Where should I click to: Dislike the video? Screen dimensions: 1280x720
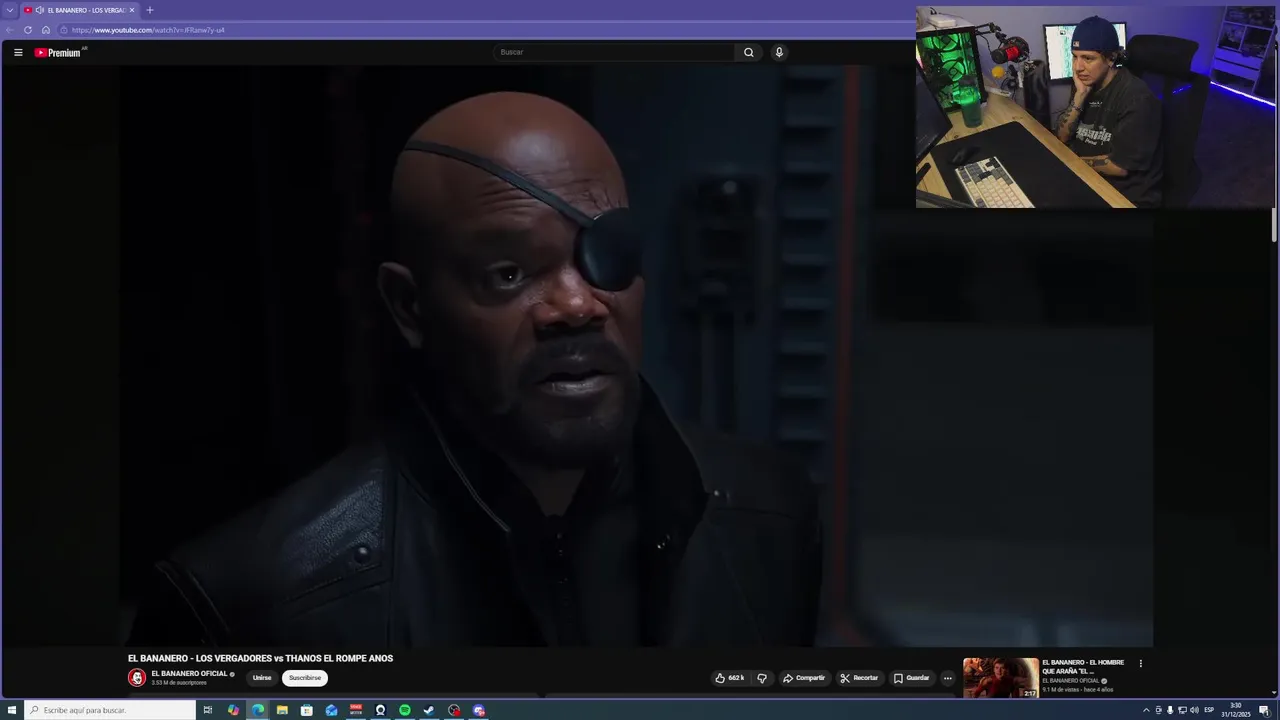tap(762, 678)
